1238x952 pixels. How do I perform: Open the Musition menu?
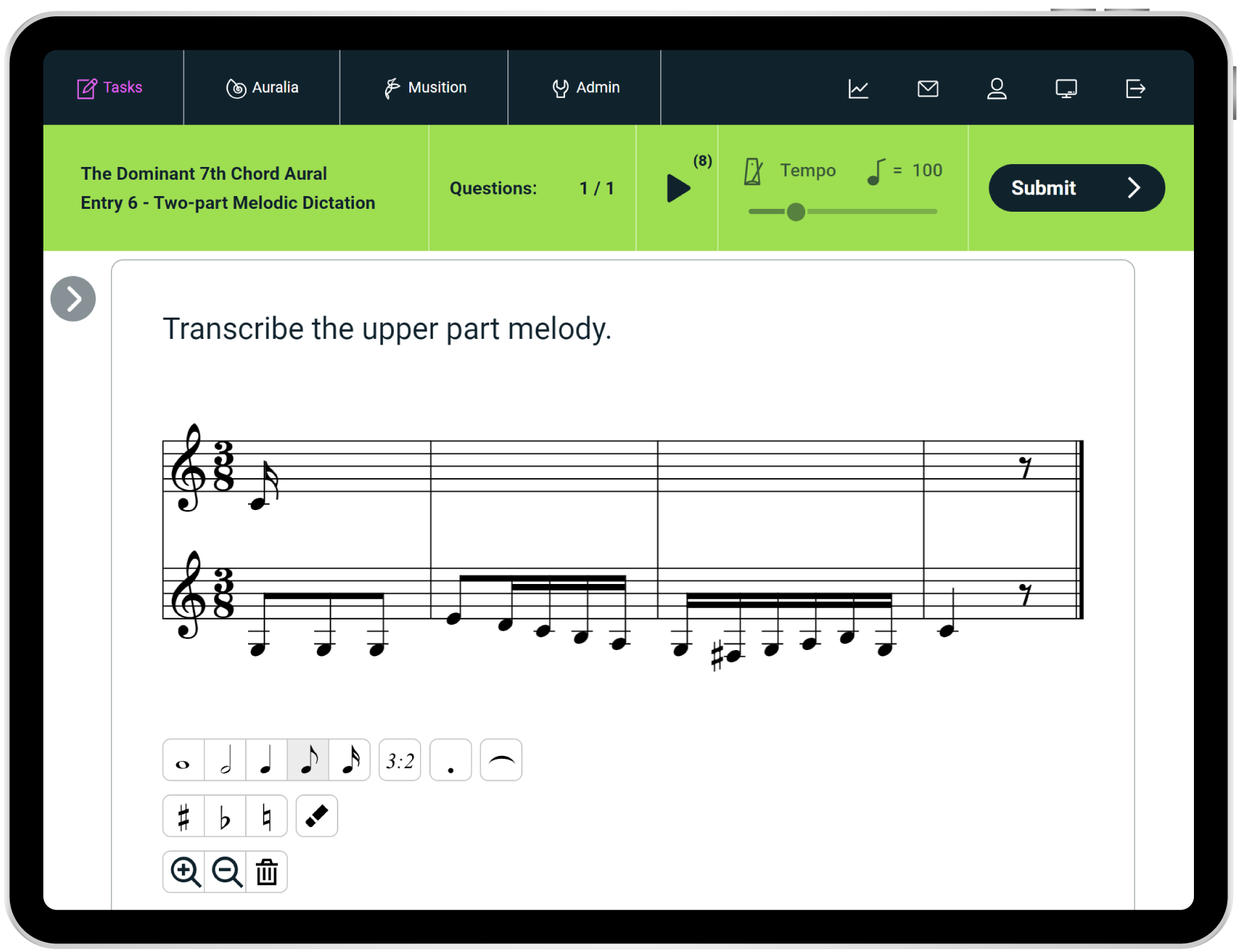tap(424, 87)
